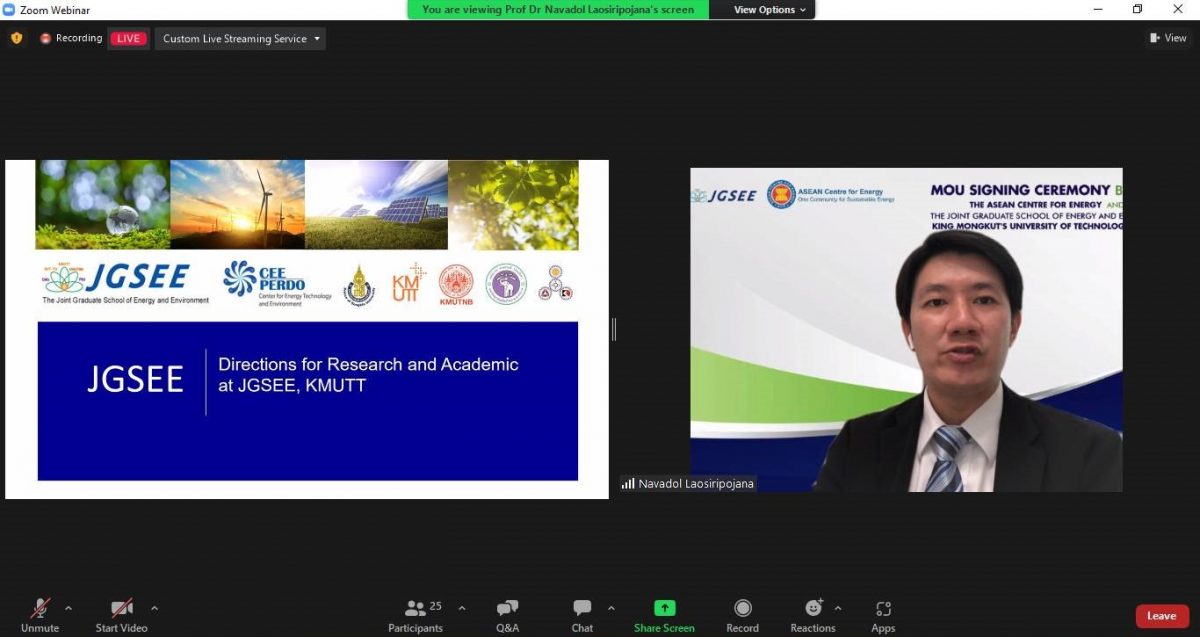Viewport: 1200px width, 637px height.
Task: Open the Q&A window
Action: [507, 614]
